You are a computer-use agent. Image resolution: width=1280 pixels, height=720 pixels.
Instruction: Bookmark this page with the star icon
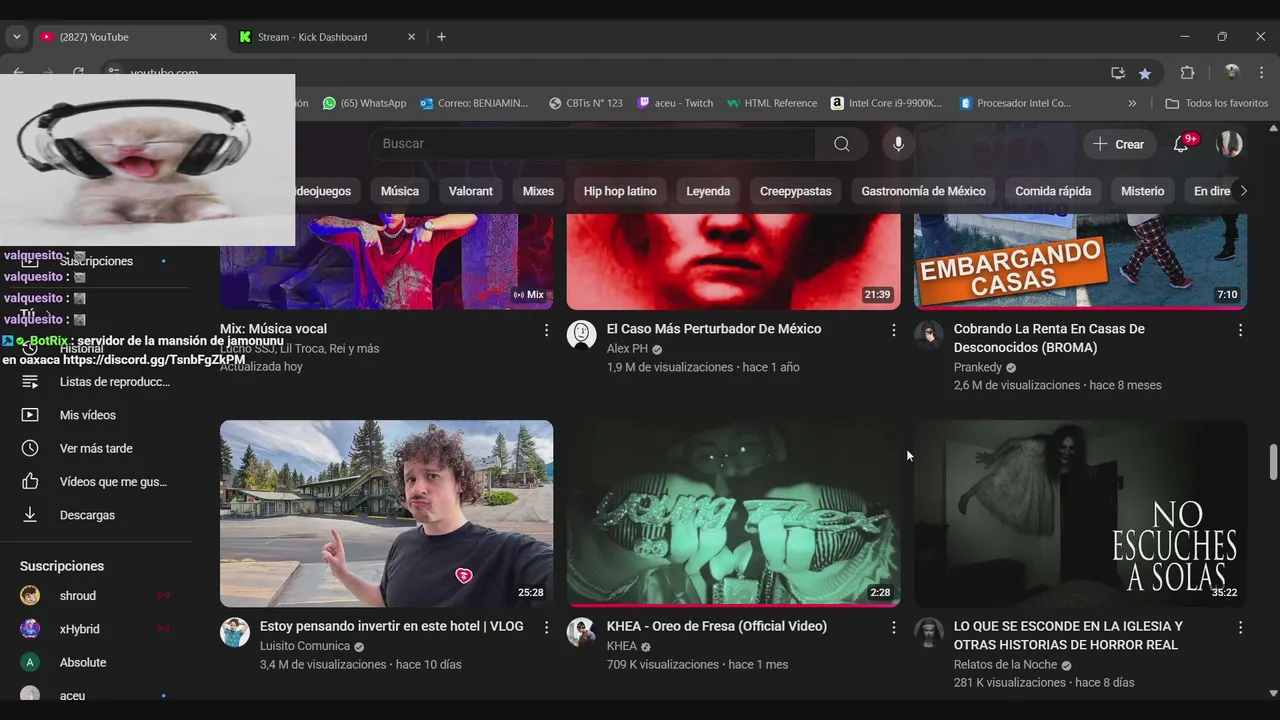point(1145,73)
